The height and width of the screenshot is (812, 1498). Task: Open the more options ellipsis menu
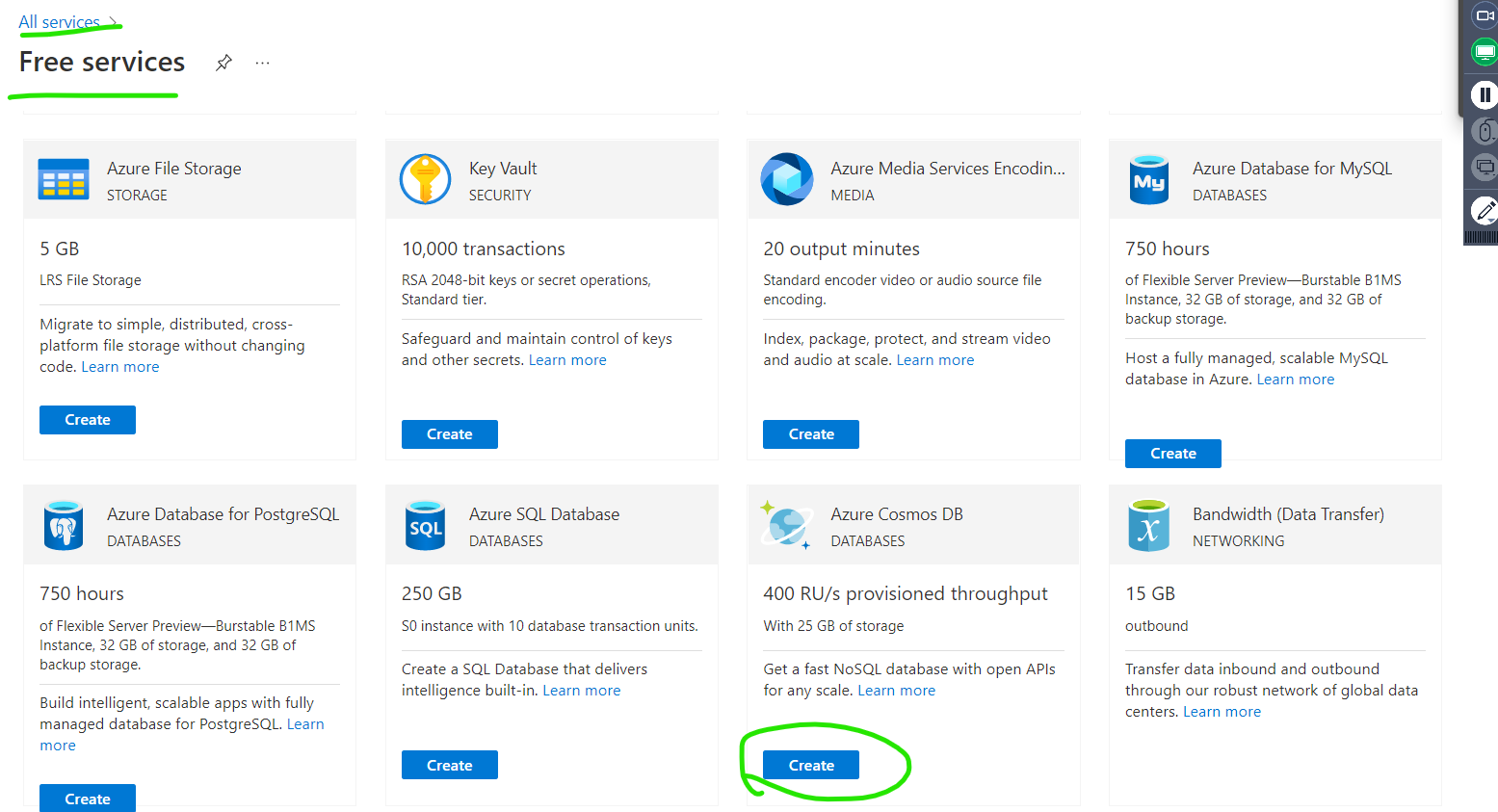point(262,63)
